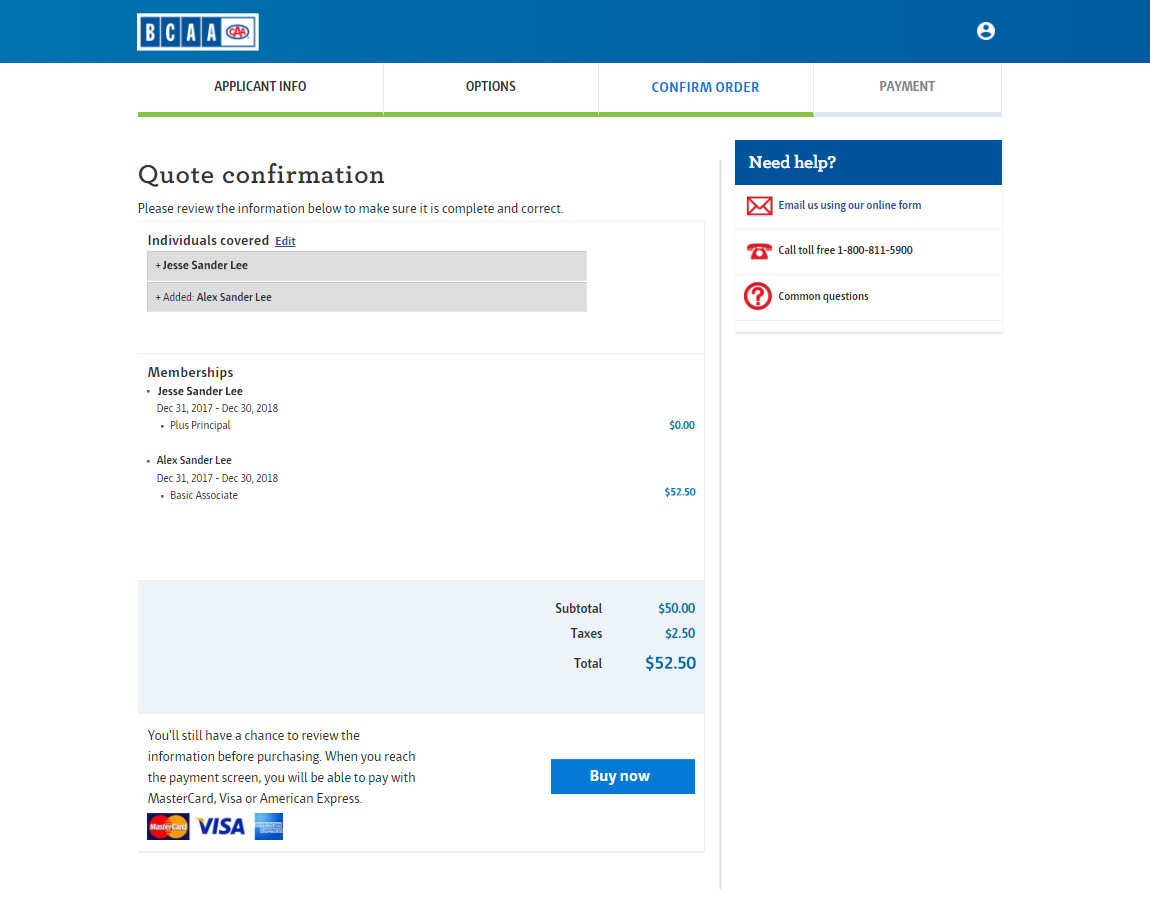
Task: Click the red email envelope icon
Action: 759,206
